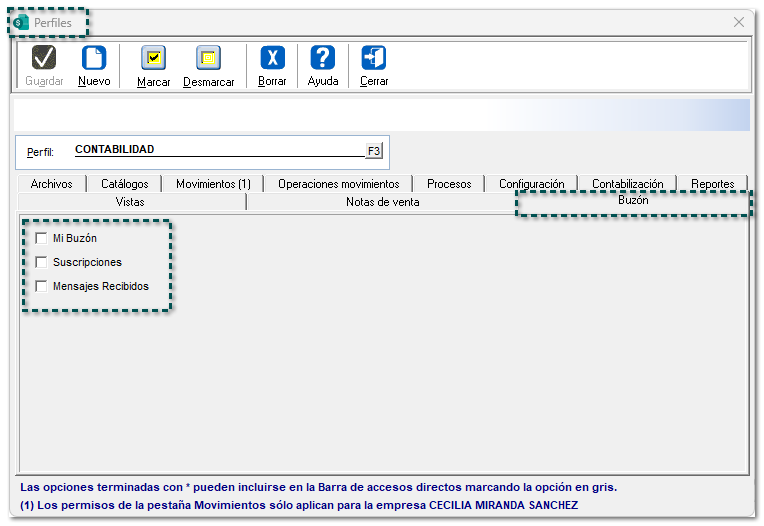Click the Cerrar exit icon
This screenshot has height=526, width=764.
coord(374,59)
